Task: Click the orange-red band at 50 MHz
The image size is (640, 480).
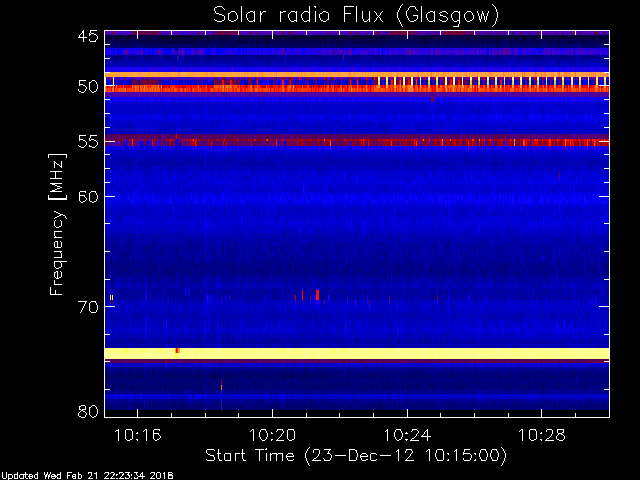Action: pos(357,89)
